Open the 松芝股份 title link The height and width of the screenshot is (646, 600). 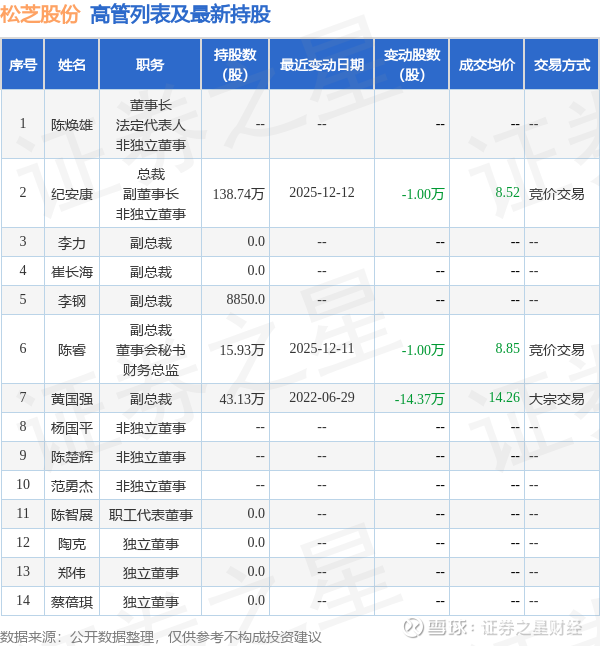pyautogui.click(x=40, y=14)
